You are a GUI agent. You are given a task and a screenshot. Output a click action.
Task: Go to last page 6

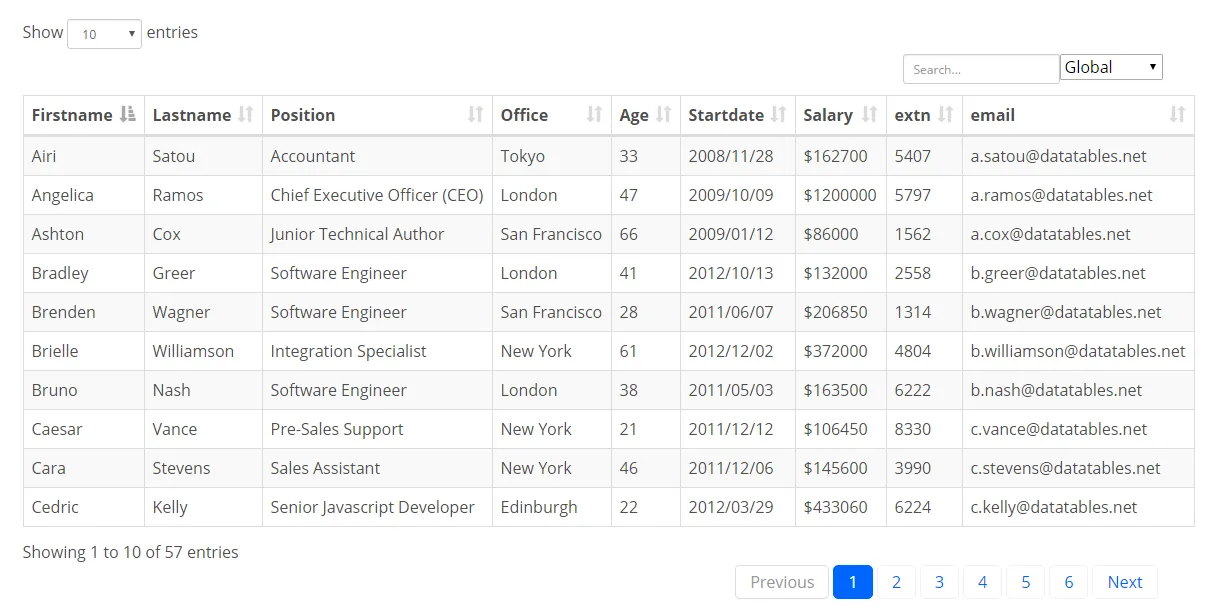(x=1069, y=582)
